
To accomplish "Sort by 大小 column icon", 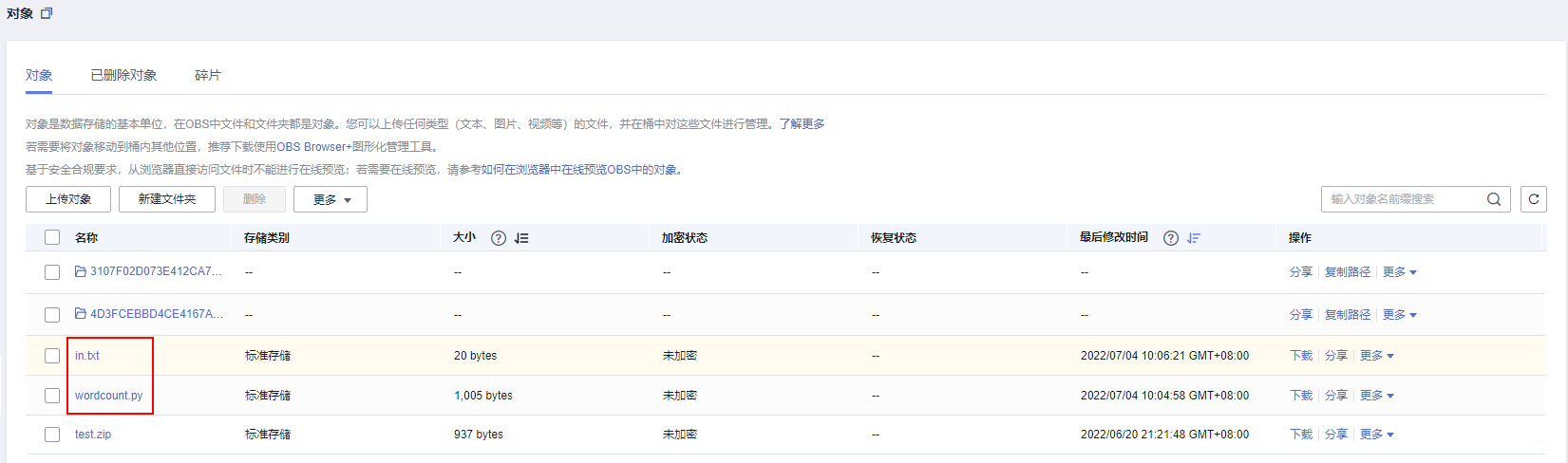I will pos(521,238).
